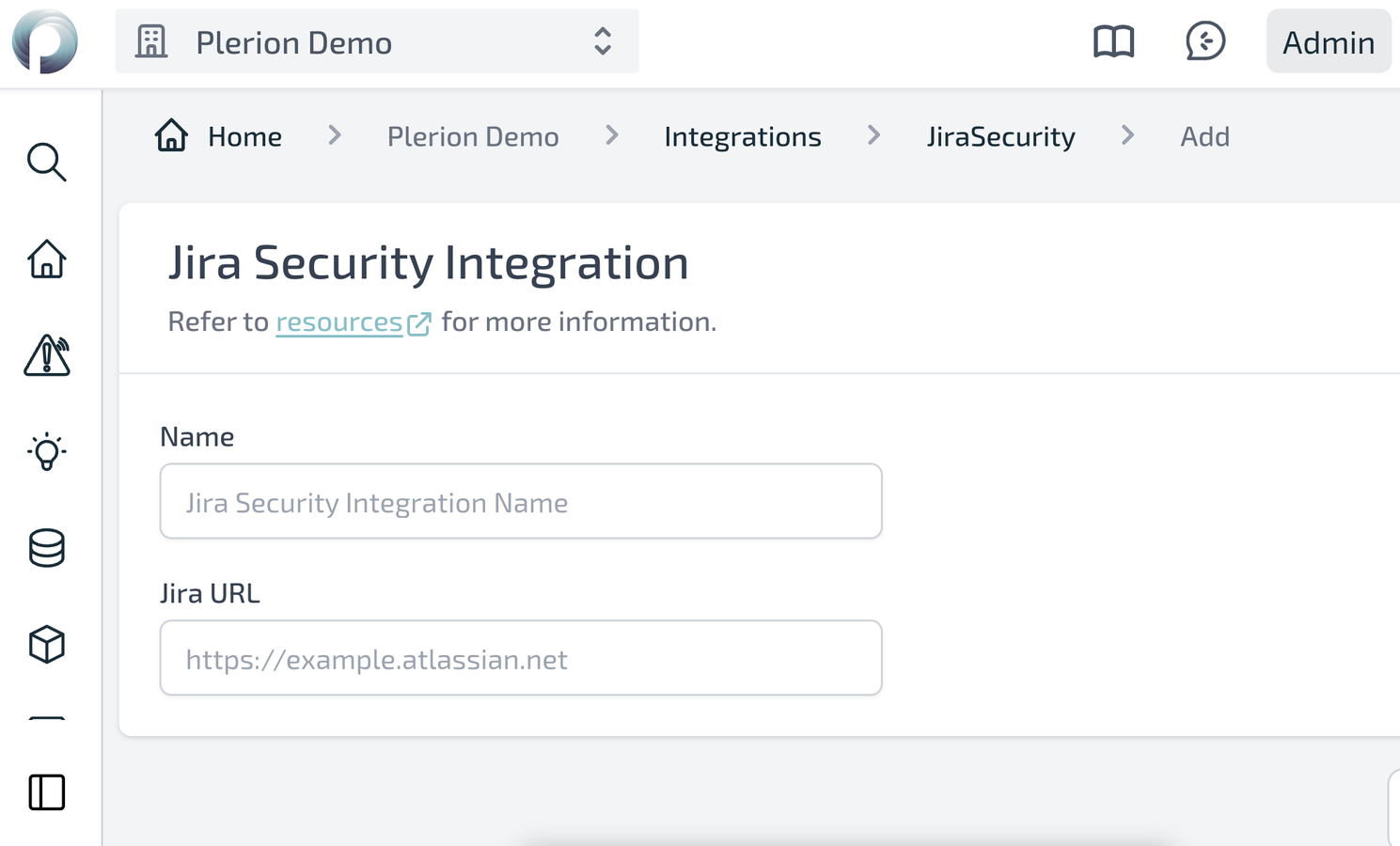Click the Jira Security Integration heading
Screen dimensions: 1400x846
pos(428,262)
